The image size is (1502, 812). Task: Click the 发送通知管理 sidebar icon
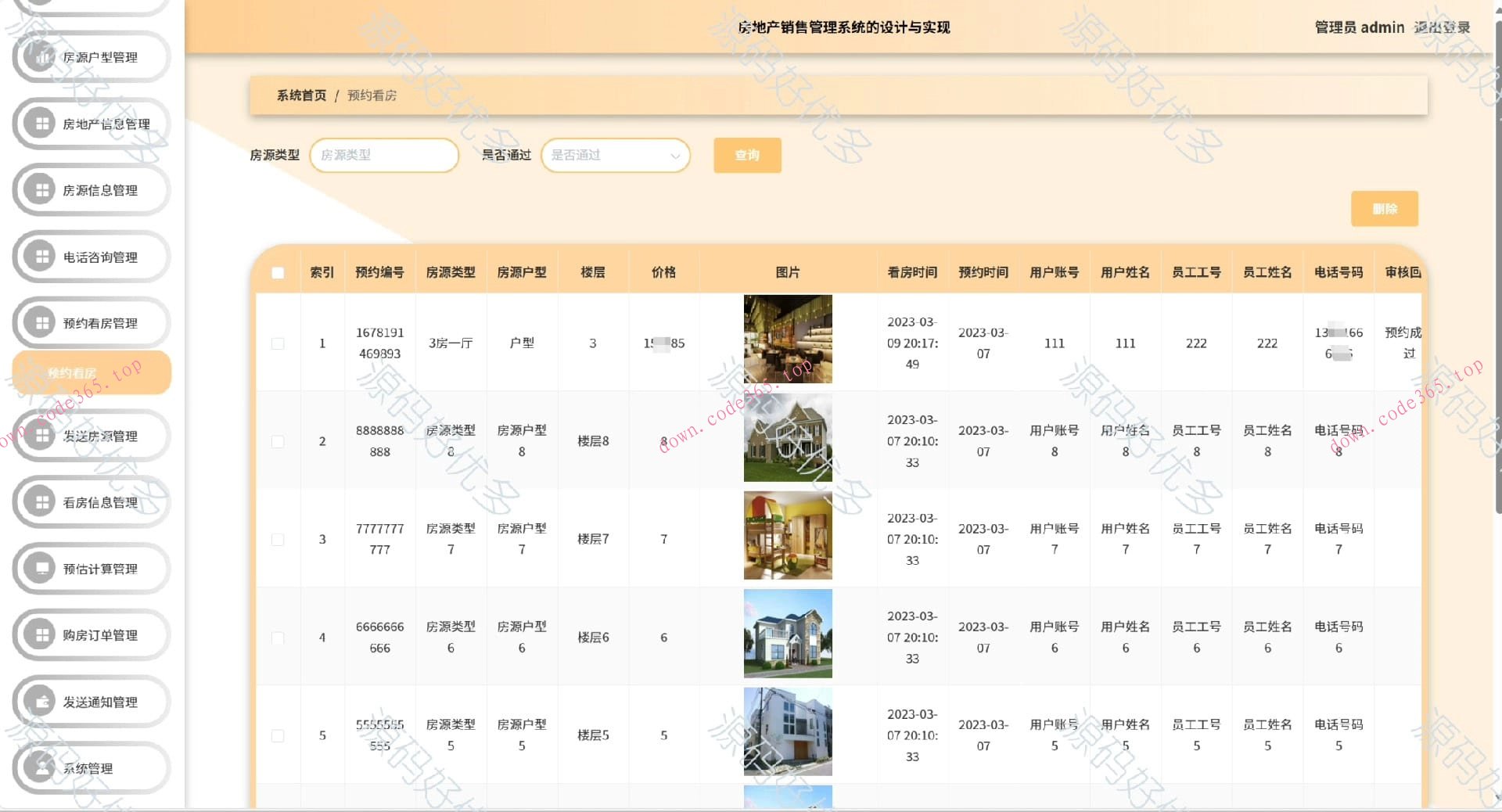tap(39, 702)
